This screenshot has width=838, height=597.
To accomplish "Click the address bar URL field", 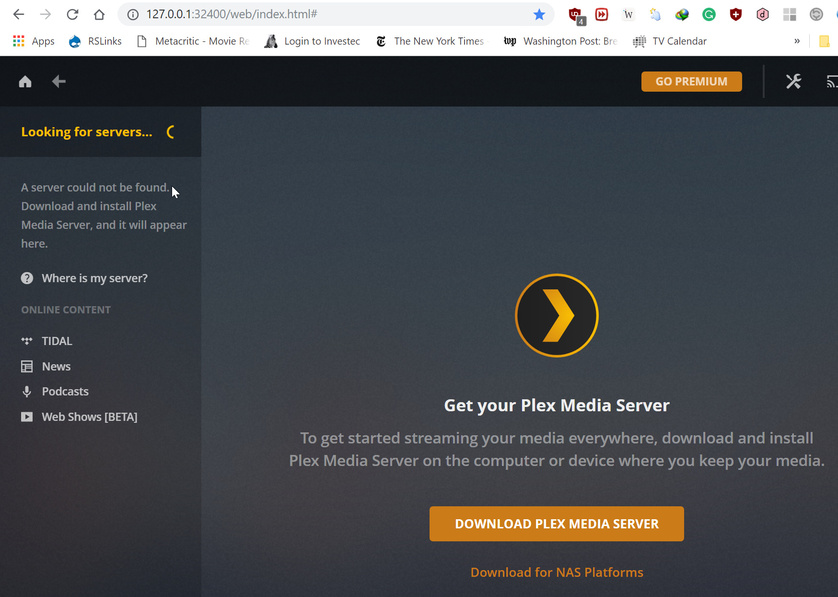I will pyautogui.click(x=337, y=14).
